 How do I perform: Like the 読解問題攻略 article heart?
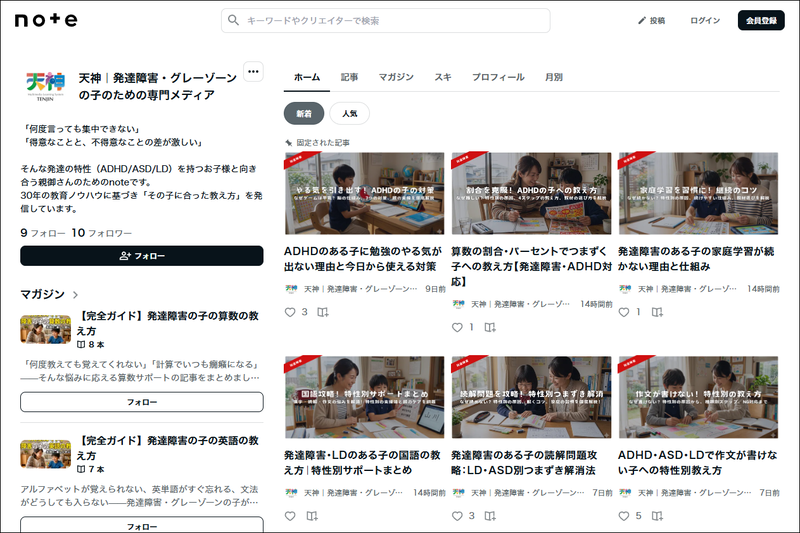tap(457, 516)
